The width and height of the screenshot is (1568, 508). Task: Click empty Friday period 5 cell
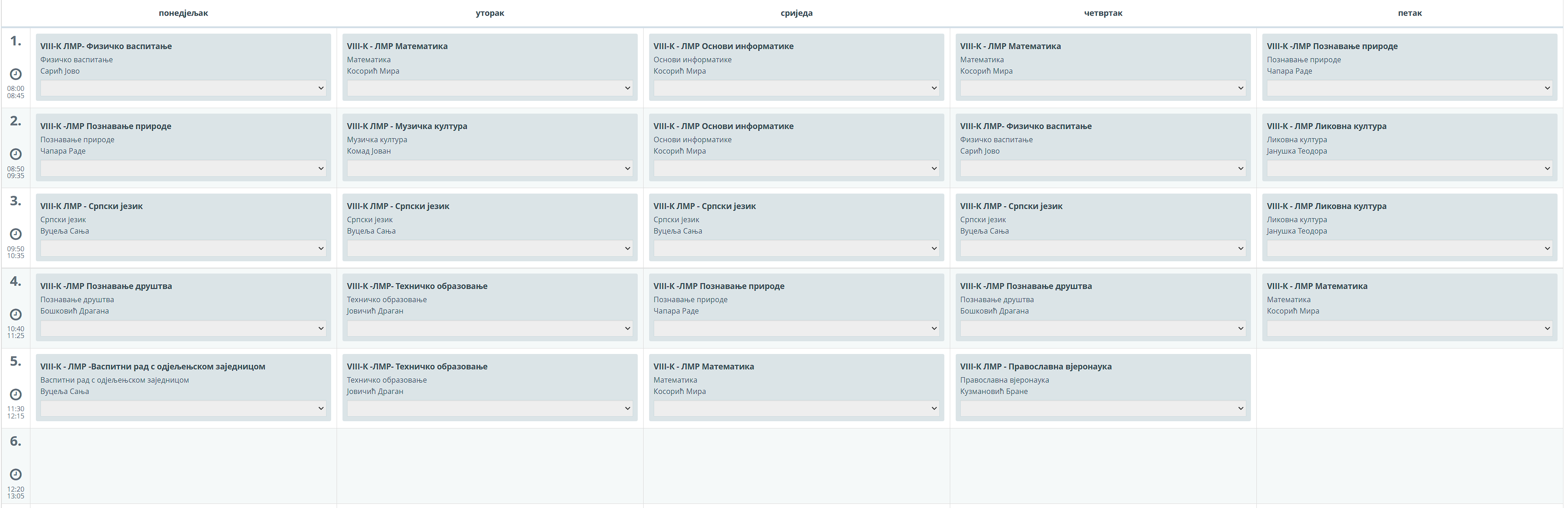[1409, 388]
